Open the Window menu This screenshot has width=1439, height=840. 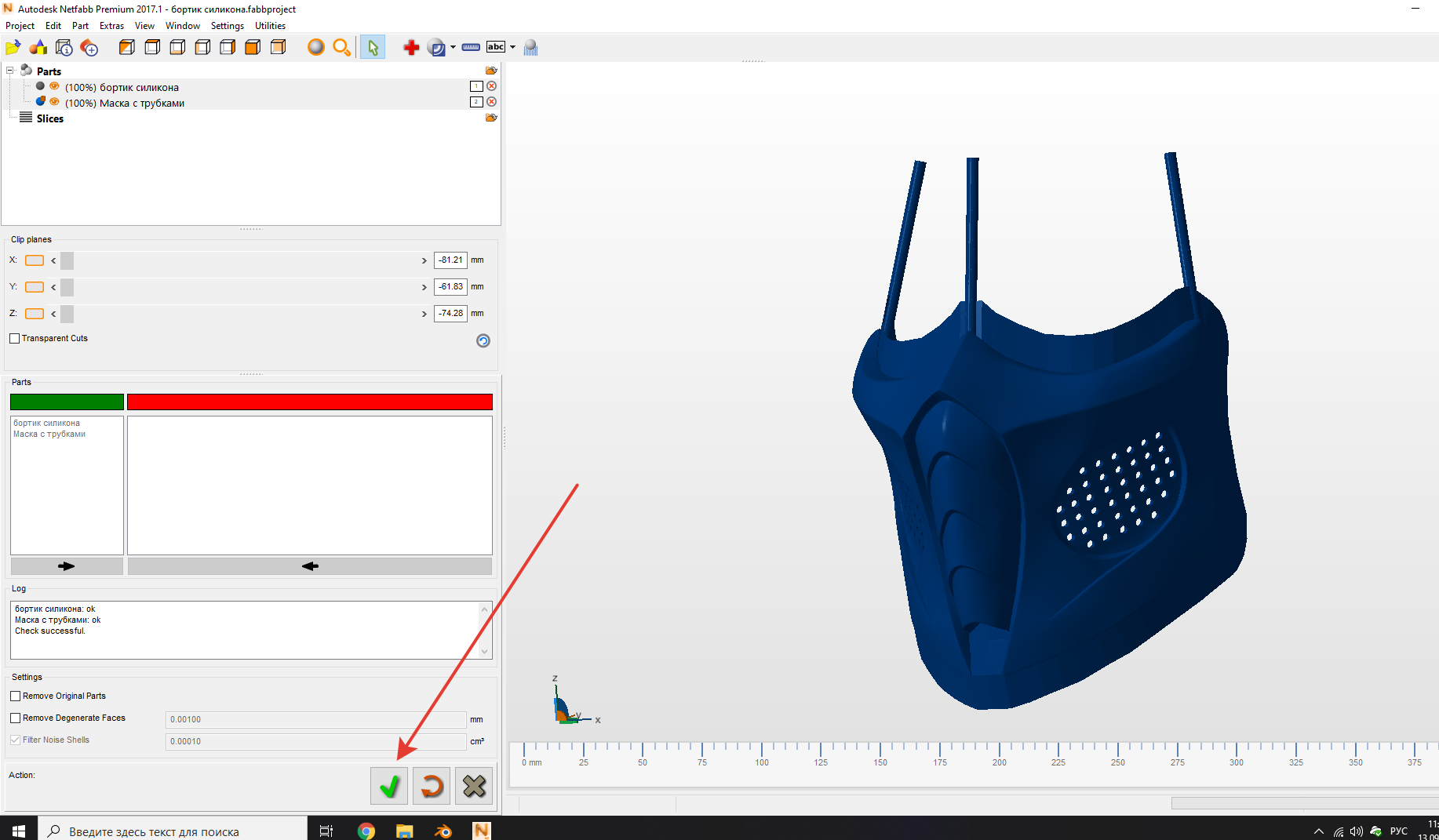183,26
